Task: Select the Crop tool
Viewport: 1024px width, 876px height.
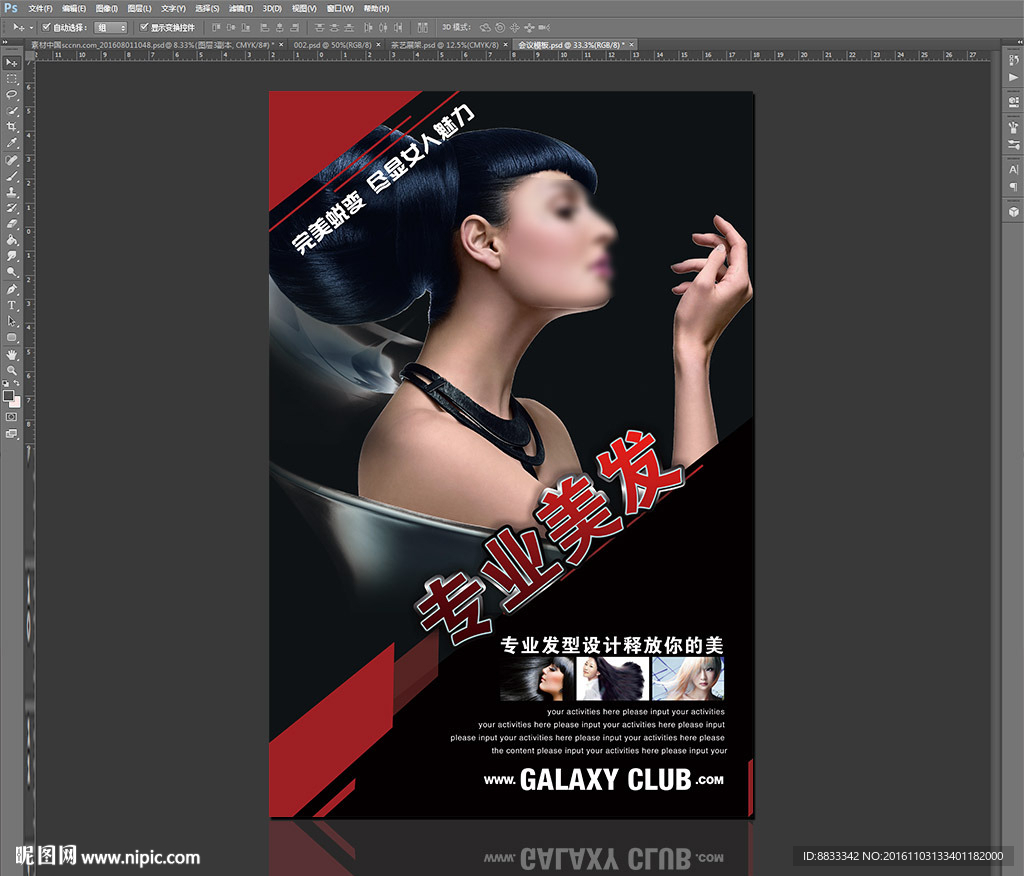Action: click(12, 127)
